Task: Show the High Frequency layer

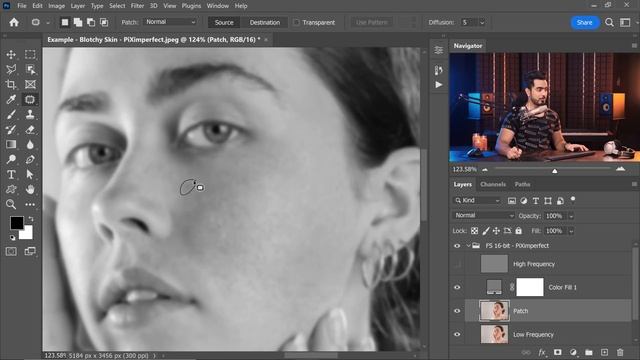Action: (457, 264)
